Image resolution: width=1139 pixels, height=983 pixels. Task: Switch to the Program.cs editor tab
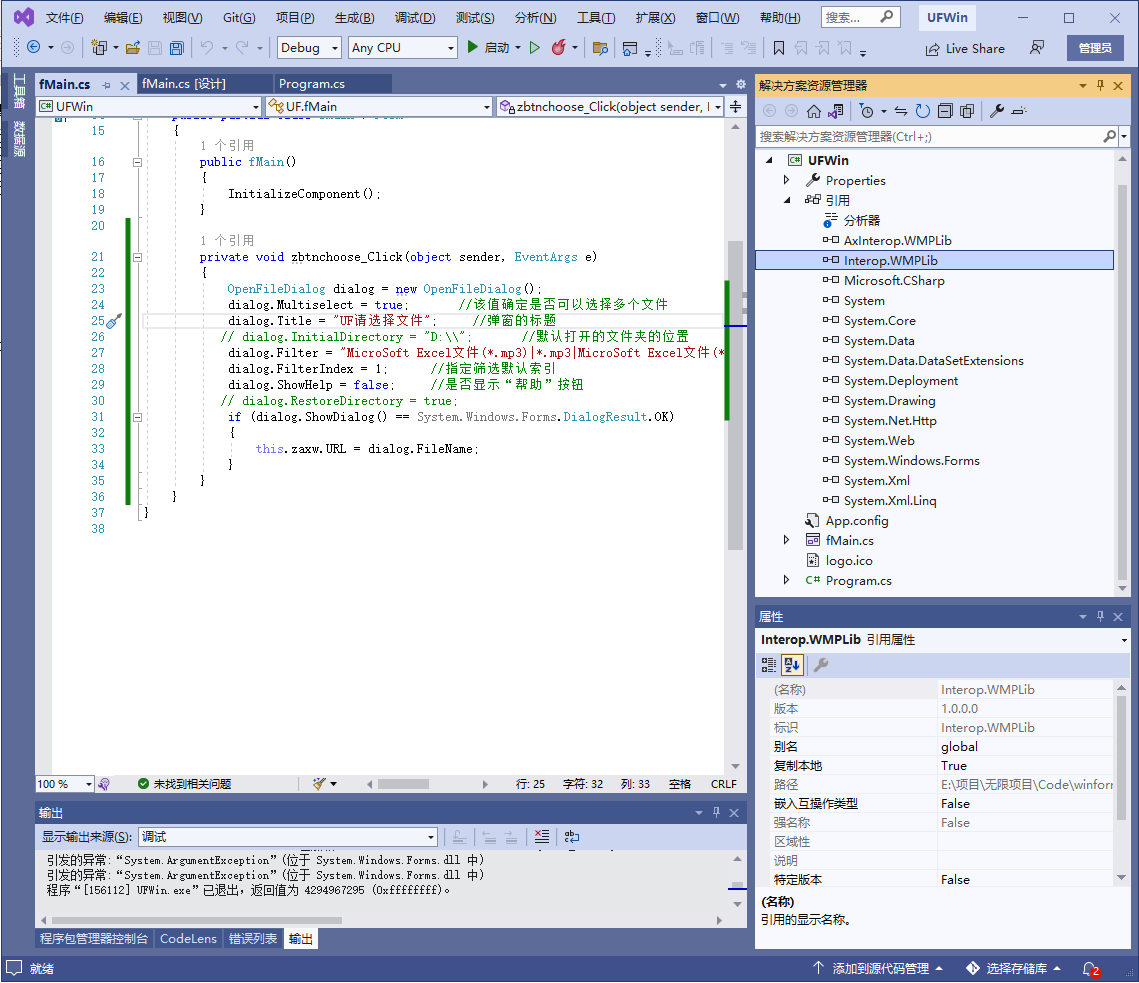[x=312, y=84]
